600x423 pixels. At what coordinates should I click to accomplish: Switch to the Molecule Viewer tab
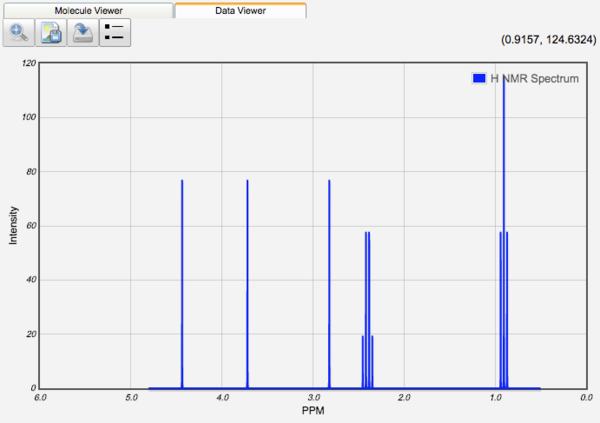coord(87,10)
